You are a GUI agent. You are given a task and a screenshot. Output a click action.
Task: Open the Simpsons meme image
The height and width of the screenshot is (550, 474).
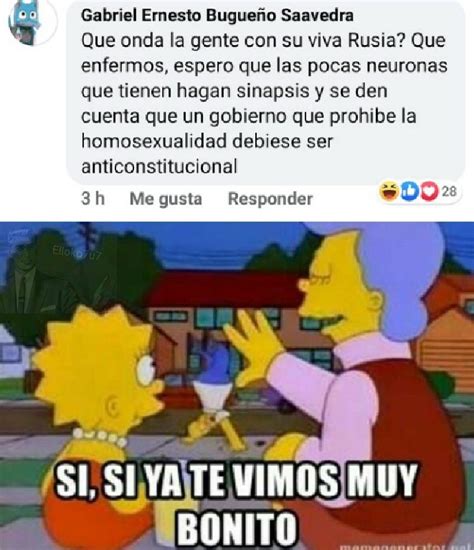(237, 386)
